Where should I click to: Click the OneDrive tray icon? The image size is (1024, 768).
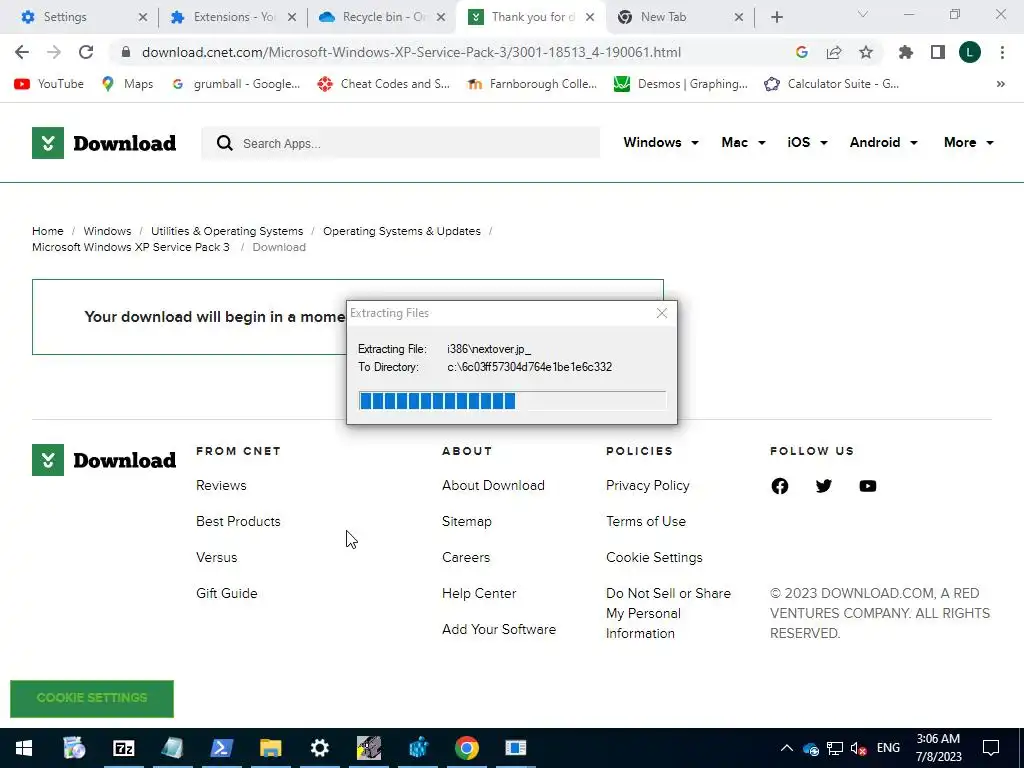[x=810, y=748]
